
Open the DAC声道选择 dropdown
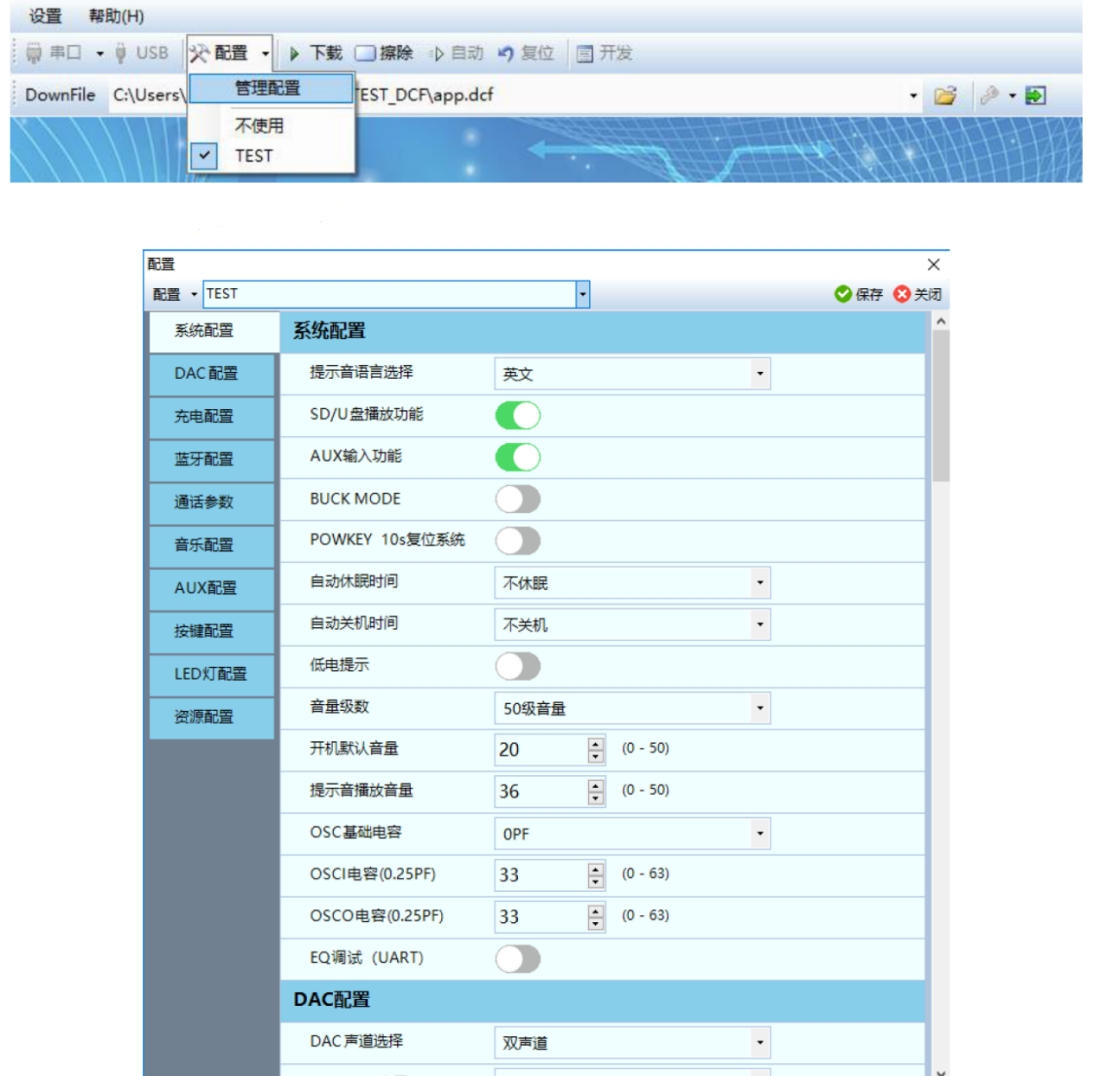click(x=633, y=1043)
